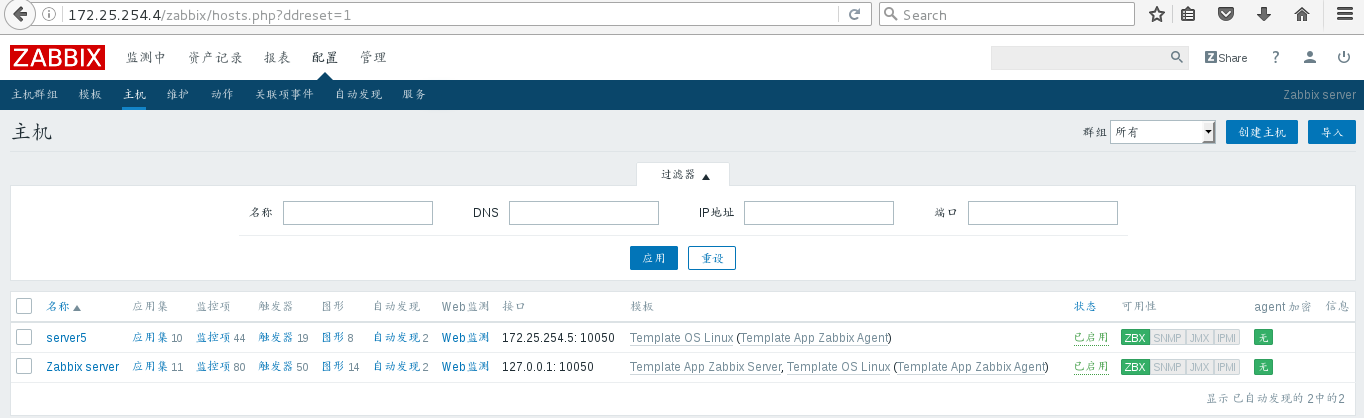Click the logout power icon

tap(1342, 58)
